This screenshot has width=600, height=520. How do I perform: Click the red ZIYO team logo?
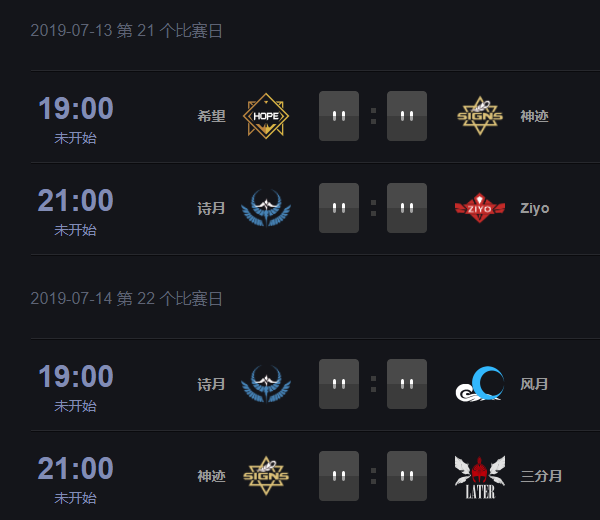click(480, 208)
